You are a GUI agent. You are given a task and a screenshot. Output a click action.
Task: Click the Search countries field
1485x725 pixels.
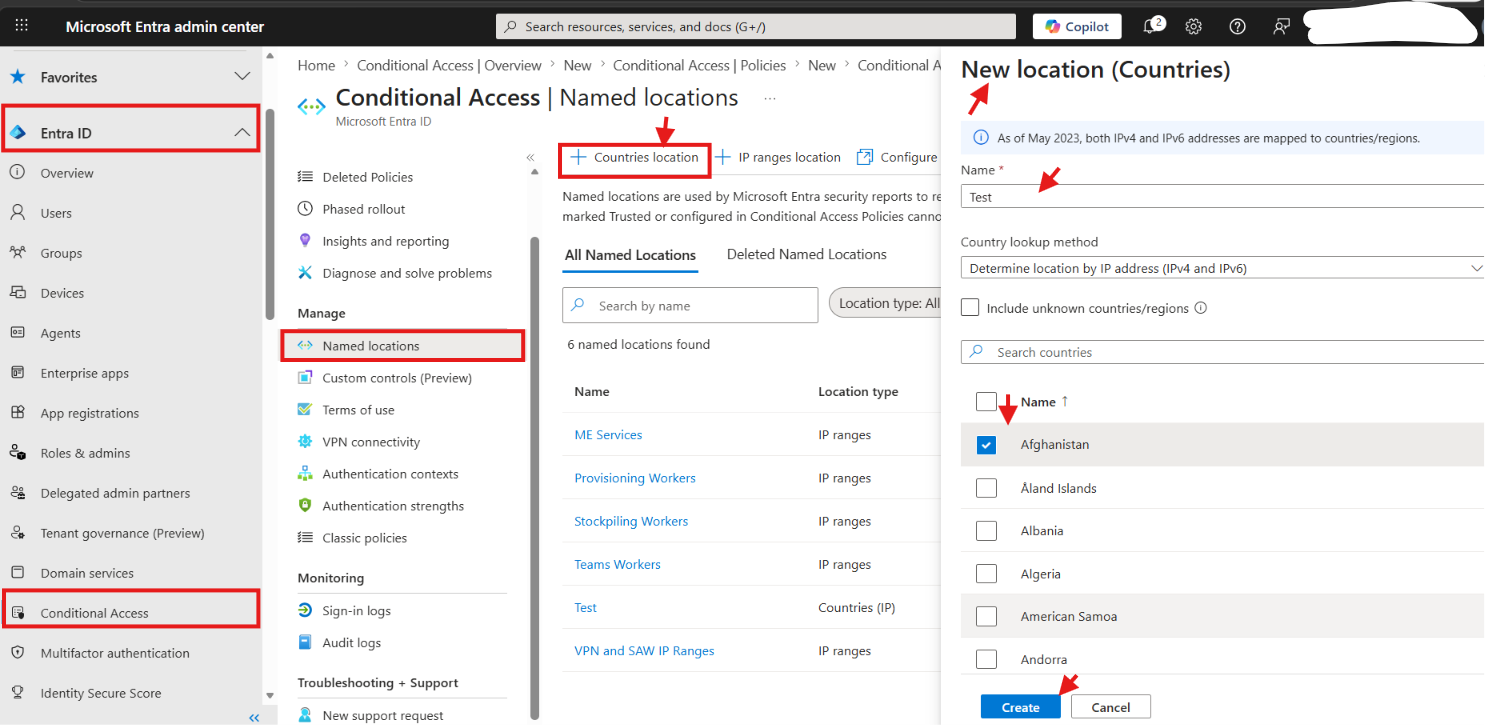(x=1222, y=352)
